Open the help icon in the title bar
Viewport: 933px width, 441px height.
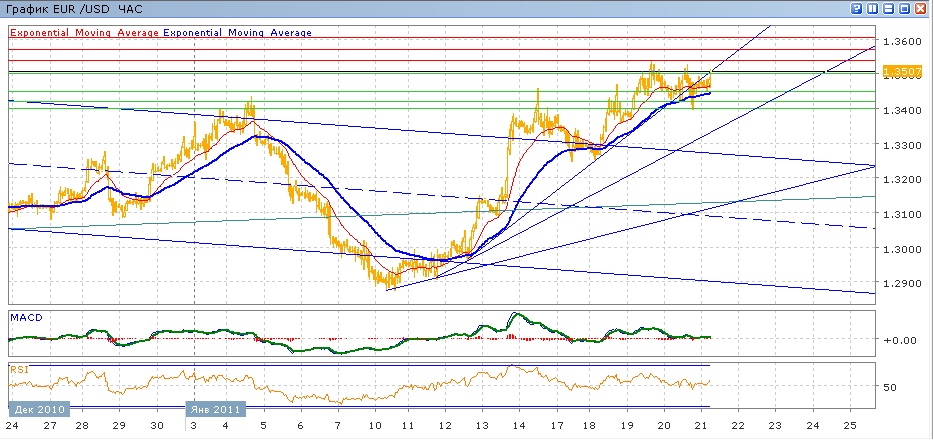click(x=856, y=8)
